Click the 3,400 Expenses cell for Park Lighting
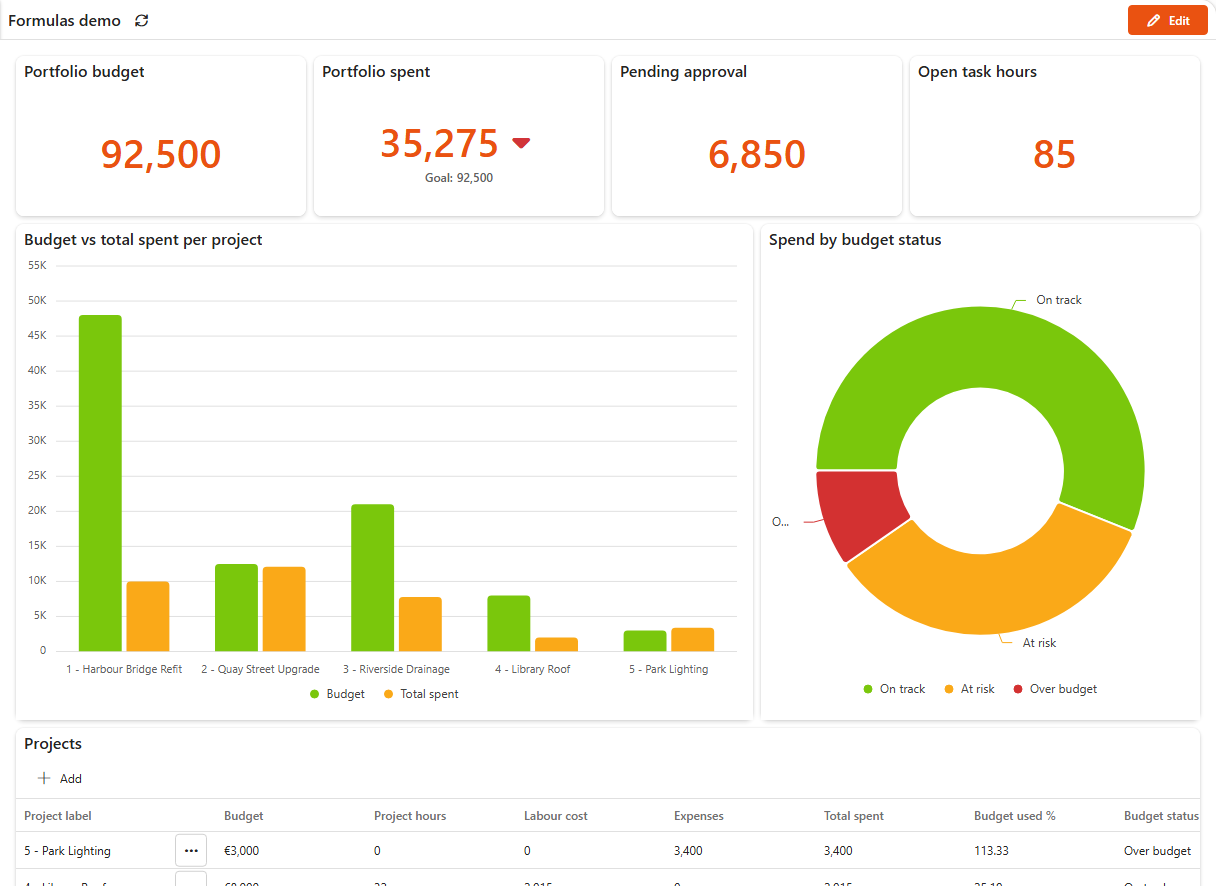This screenshot has height=886, width=1216. (688, 851)
